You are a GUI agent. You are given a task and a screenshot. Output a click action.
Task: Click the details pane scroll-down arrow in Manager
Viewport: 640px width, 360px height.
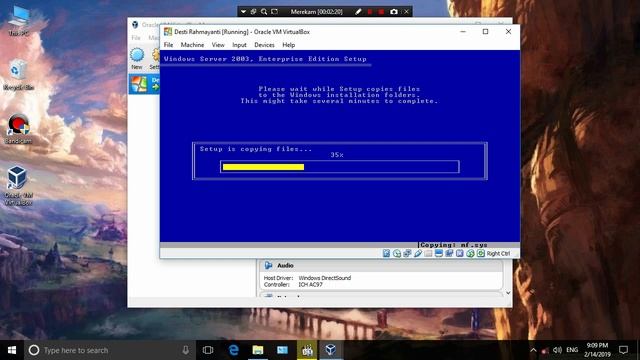[508, 293]
